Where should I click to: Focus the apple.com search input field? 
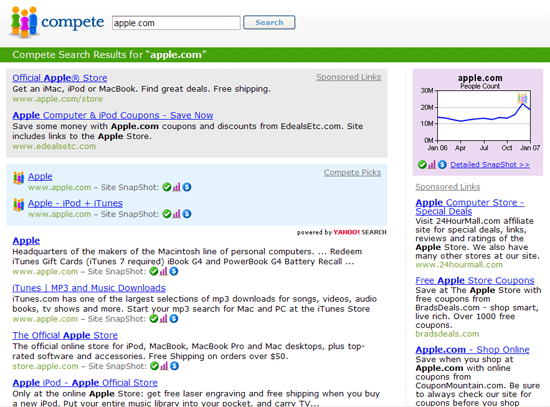click(176, 23)
